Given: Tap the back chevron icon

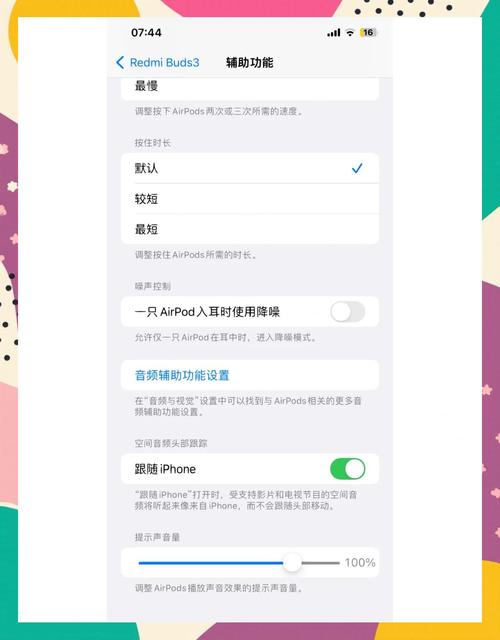Looking at the screenshot, I should [120, 62].
